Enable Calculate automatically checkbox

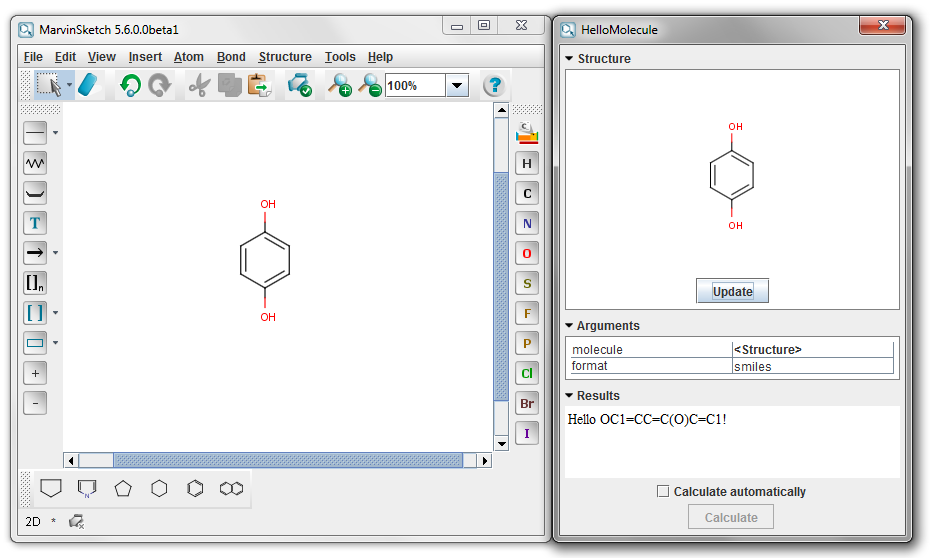pos(662,491)
